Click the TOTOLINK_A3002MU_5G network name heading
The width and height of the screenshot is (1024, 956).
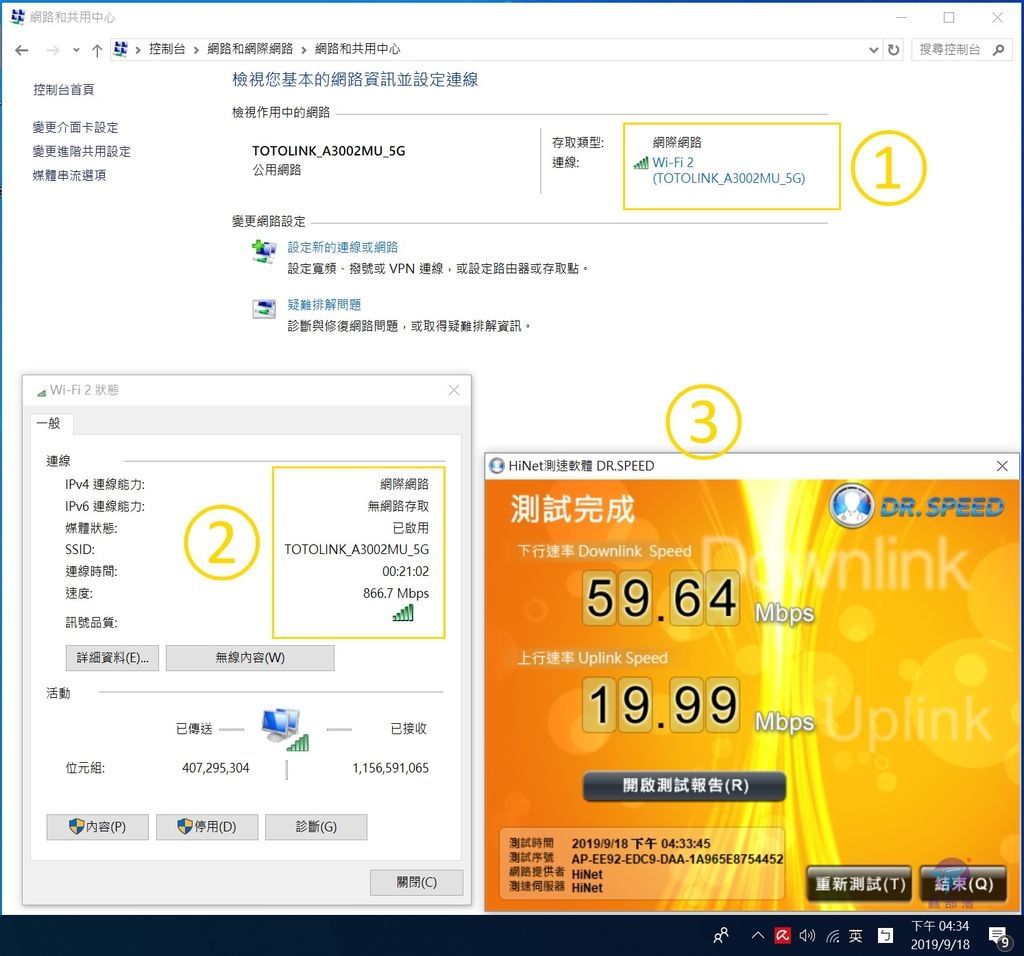click(x=328, y=151)
